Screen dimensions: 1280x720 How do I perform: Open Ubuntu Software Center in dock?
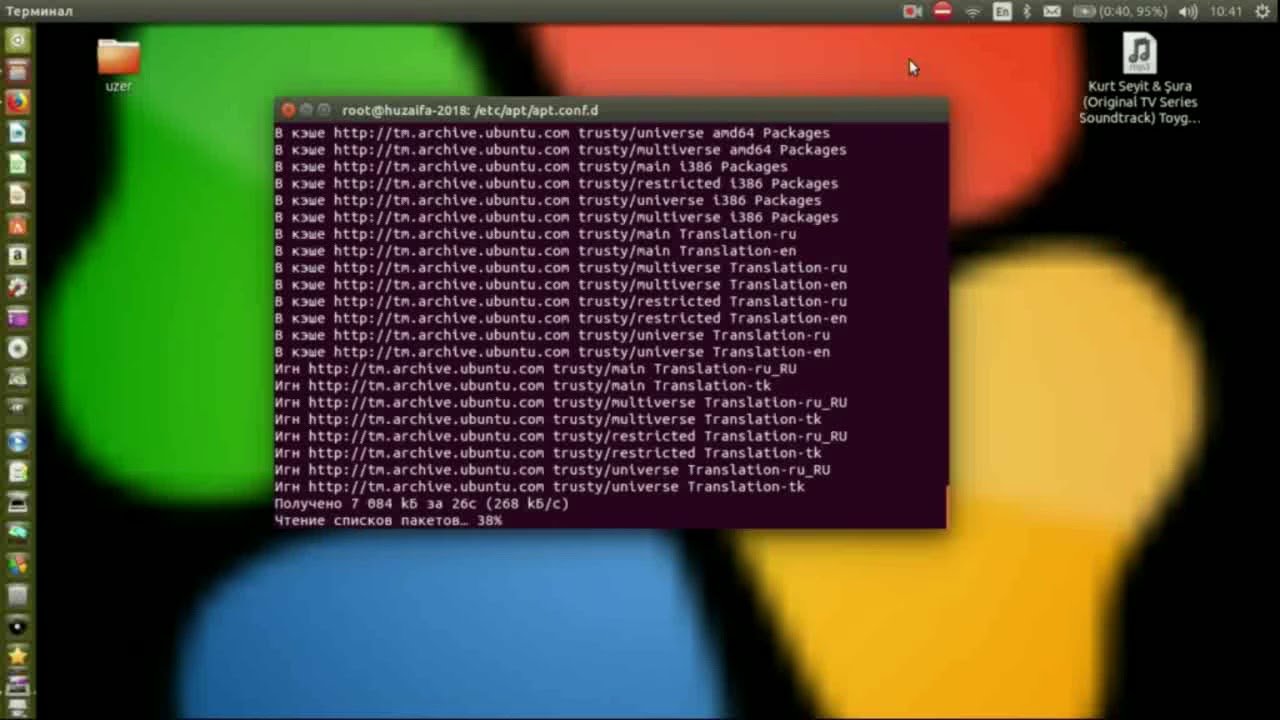point(17,226)
